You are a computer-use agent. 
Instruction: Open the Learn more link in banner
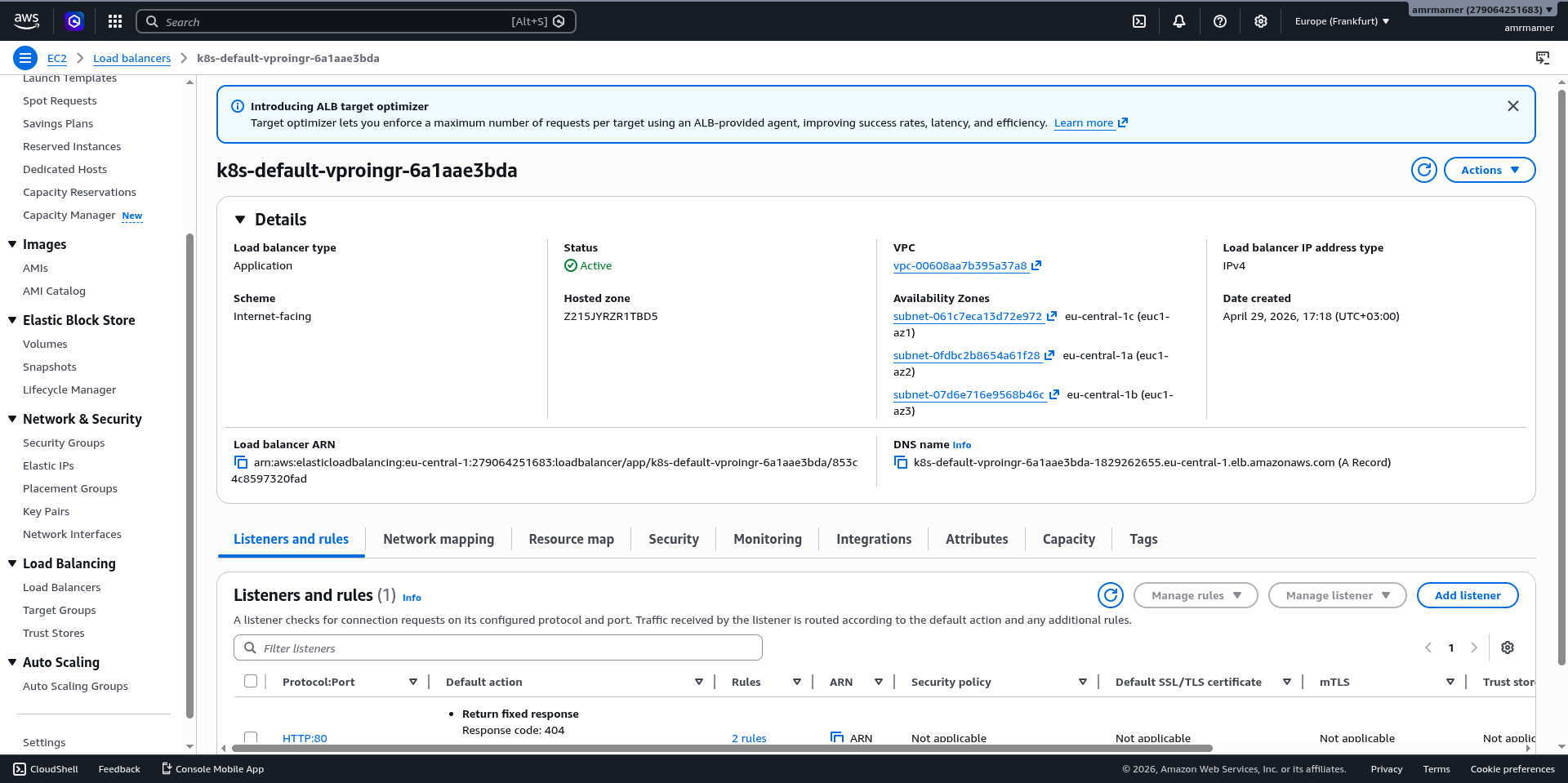[1091, 122]
